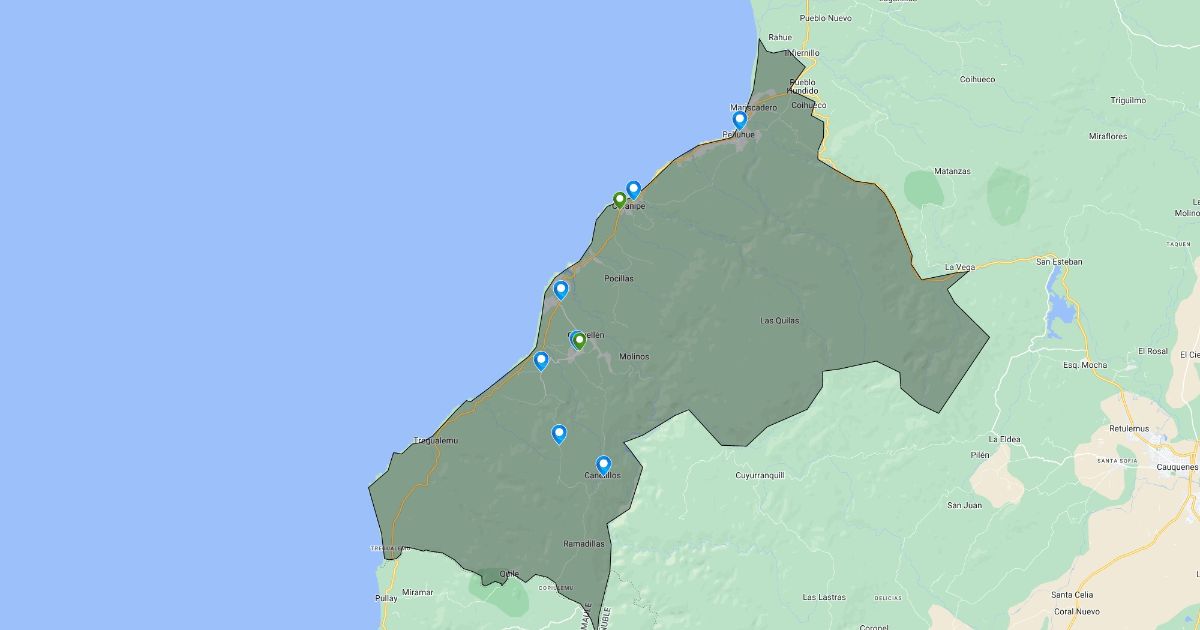Screen dimensions: 1200x630
Task: Click the Las Quilas place label
Action: (780, 321)
